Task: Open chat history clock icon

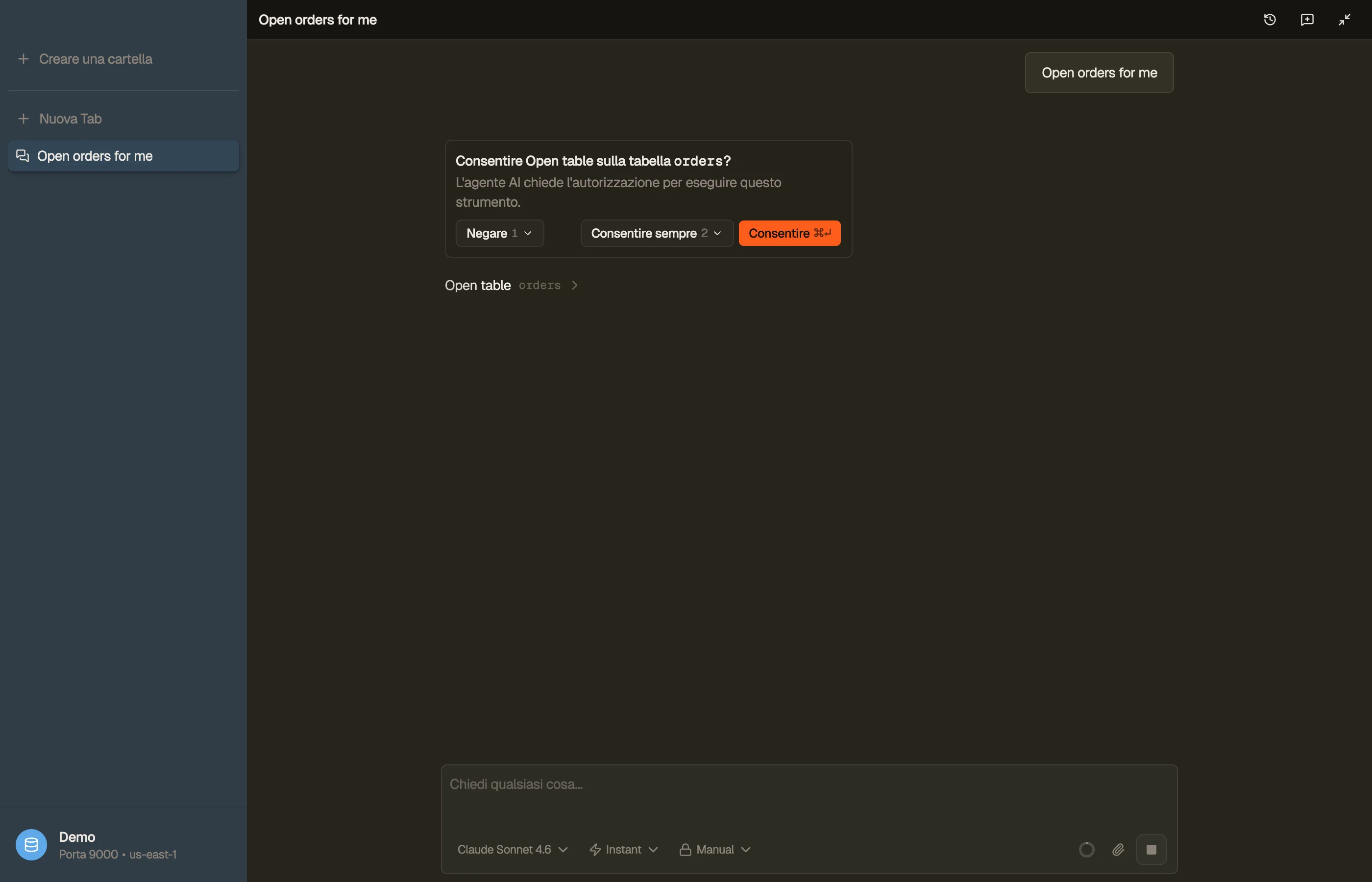Action: (1270, 20)
